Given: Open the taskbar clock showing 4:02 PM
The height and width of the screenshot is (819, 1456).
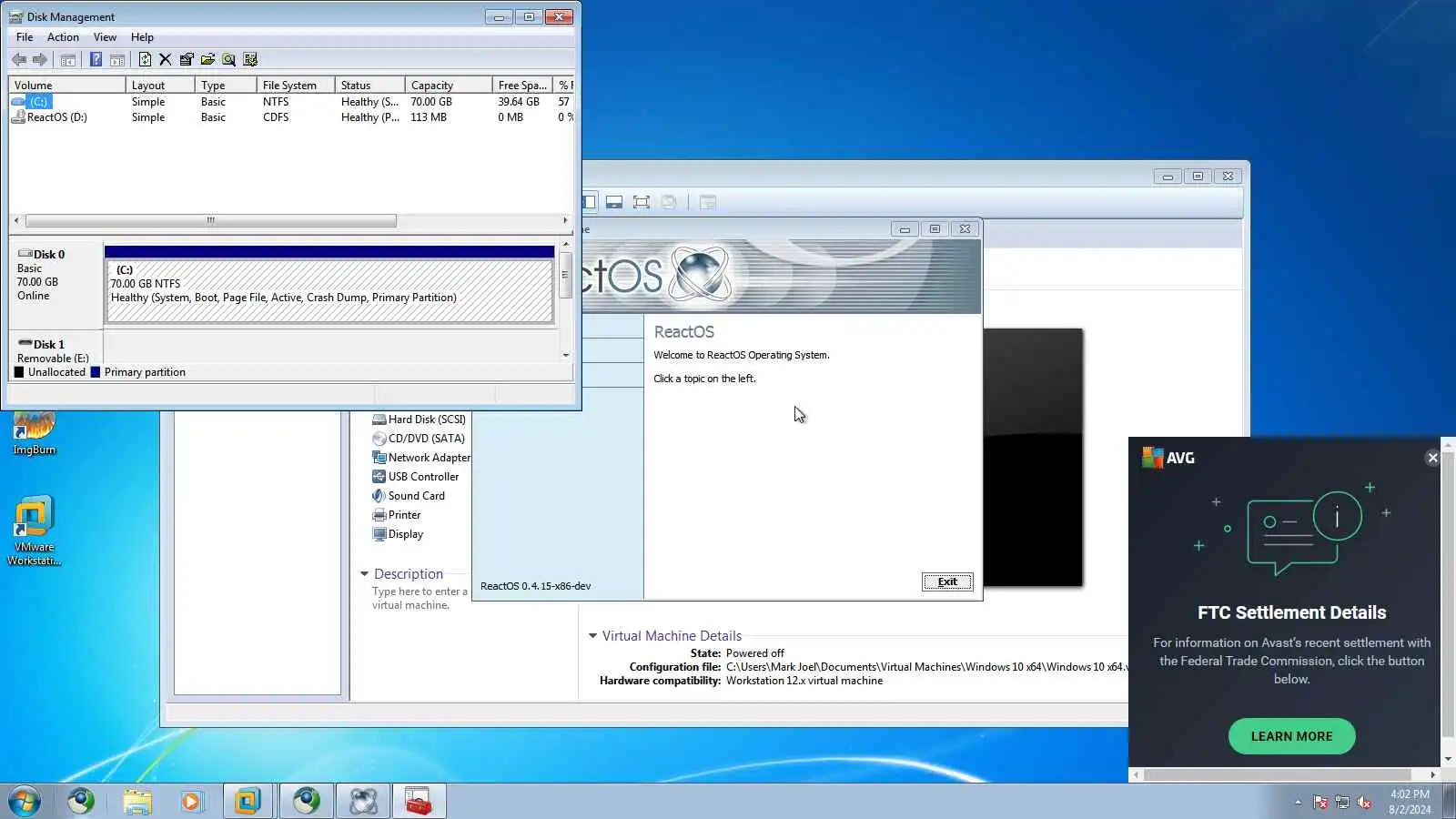Looking at the screenshot, I should [1410, 802].
